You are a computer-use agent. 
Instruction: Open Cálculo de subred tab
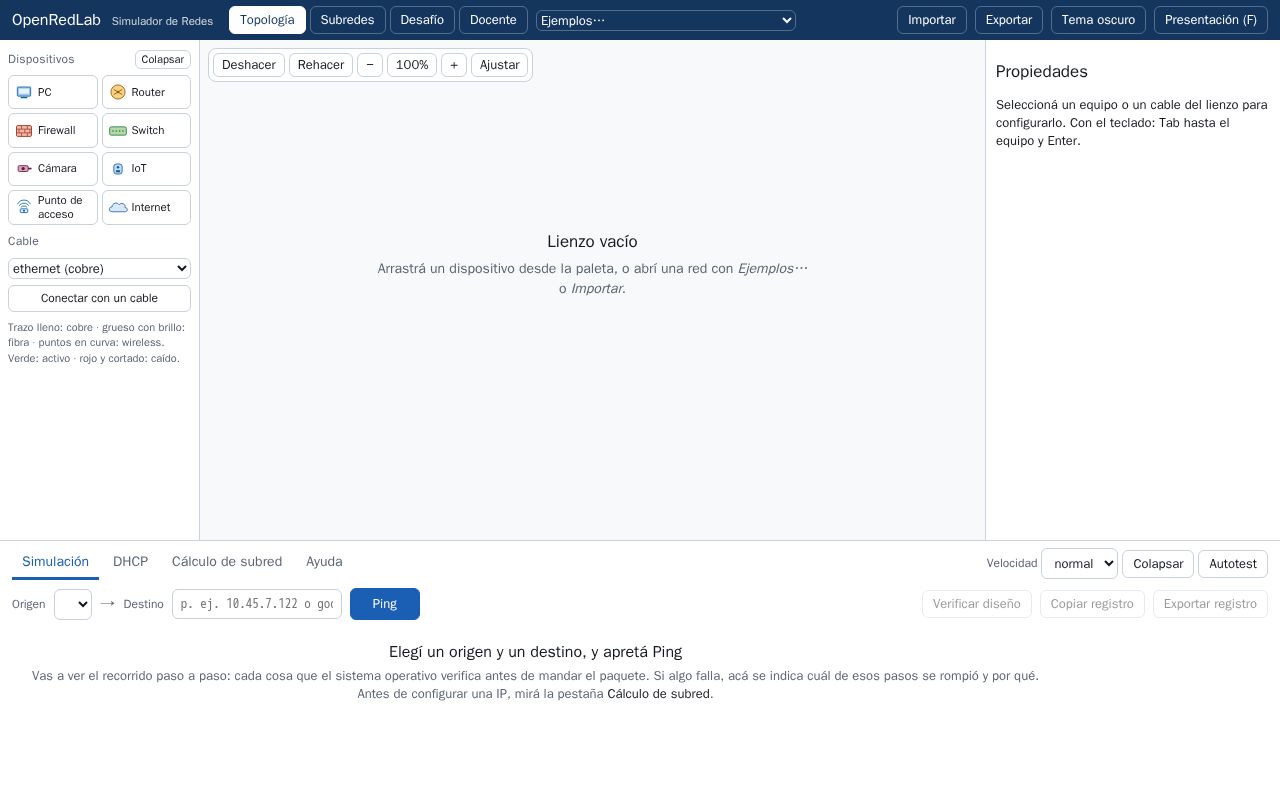click(x=227, y=562)
